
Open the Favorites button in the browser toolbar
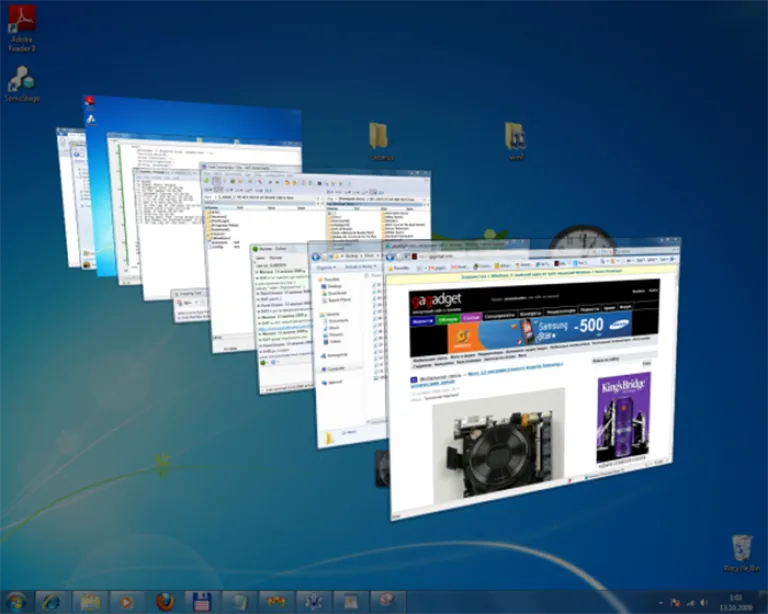400,268
